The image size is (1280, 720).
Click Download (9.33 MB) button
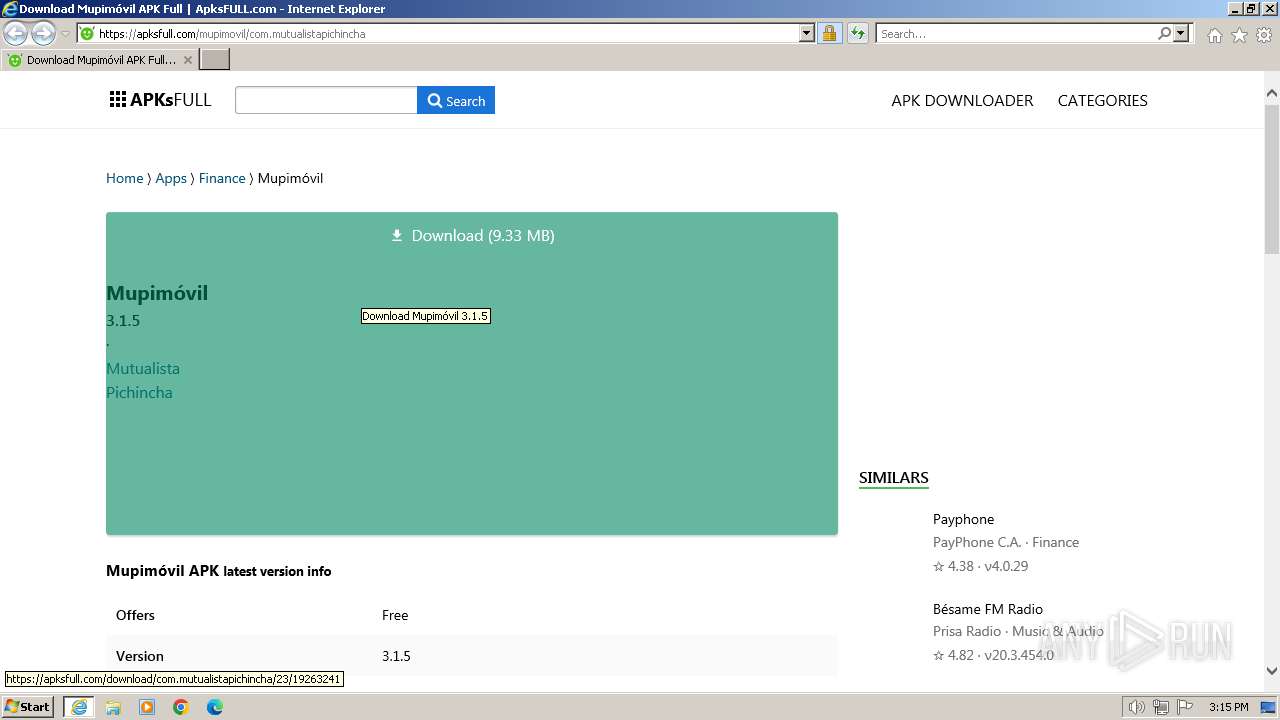point(472,235)
